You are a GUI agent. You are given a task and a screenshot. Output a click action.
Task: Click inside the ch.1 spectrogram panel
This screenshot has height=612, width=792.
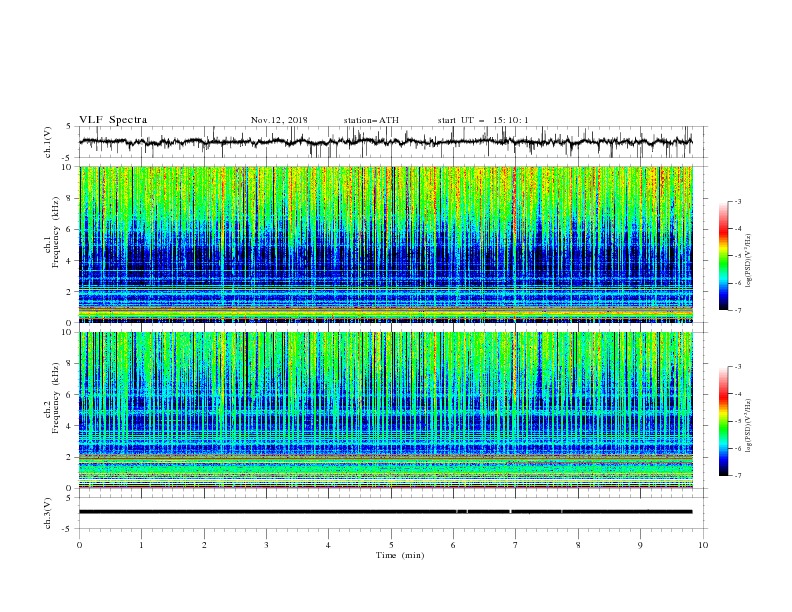[386, 244]
